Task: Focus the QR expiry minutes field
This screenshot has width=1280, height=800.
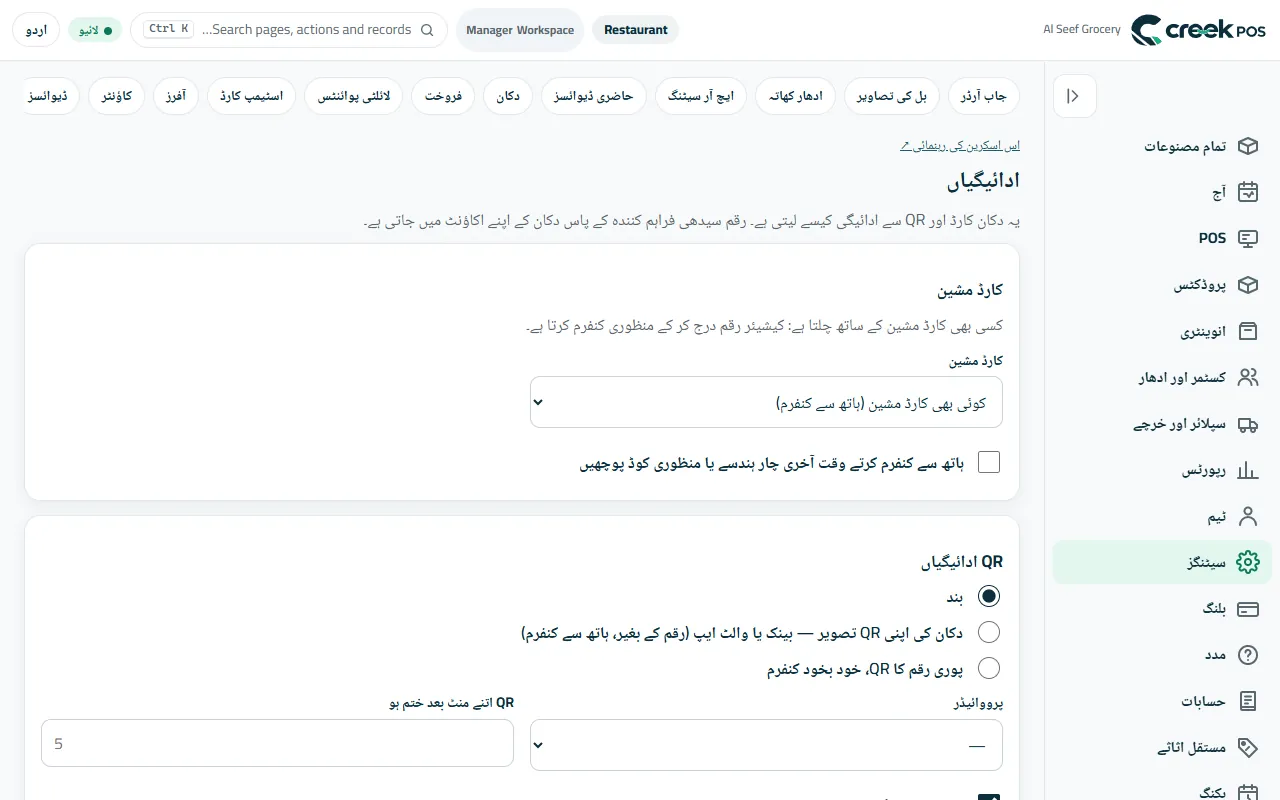Action: (277, 744)
